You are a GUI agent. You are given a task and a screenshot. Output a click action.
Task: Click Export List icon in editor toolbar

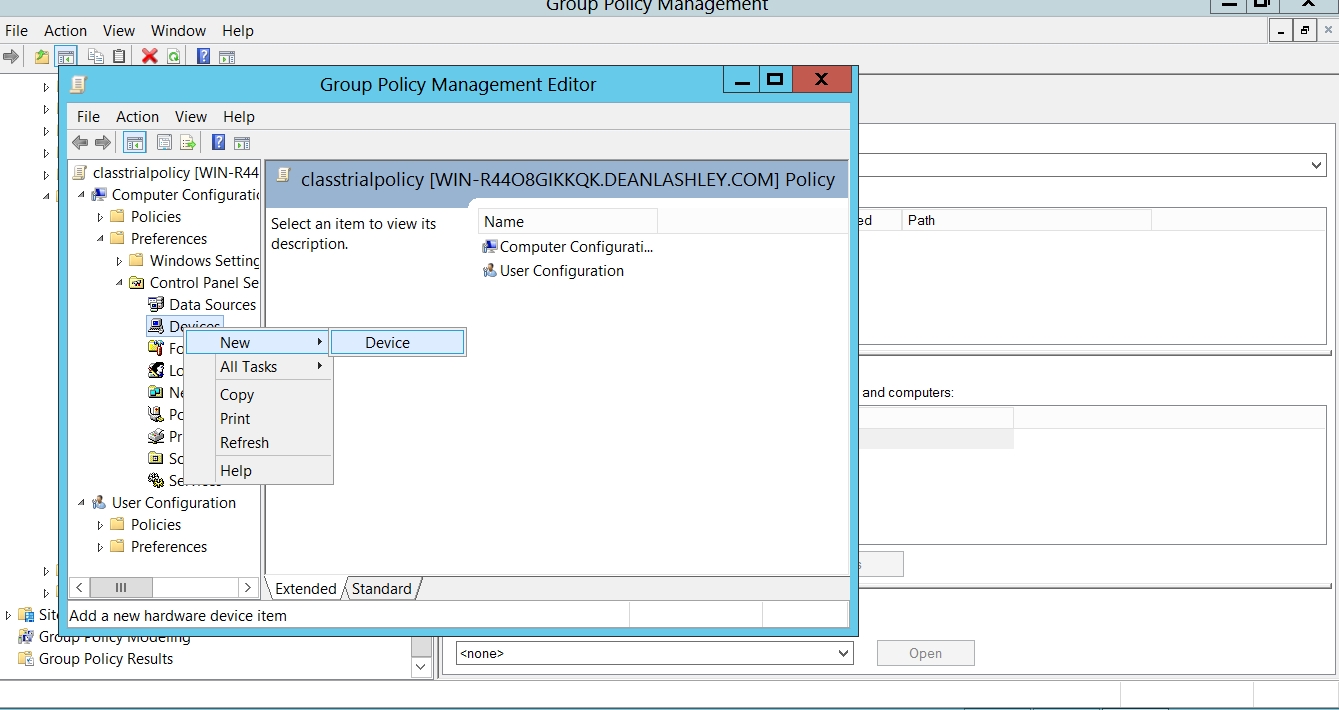[187, 143]
